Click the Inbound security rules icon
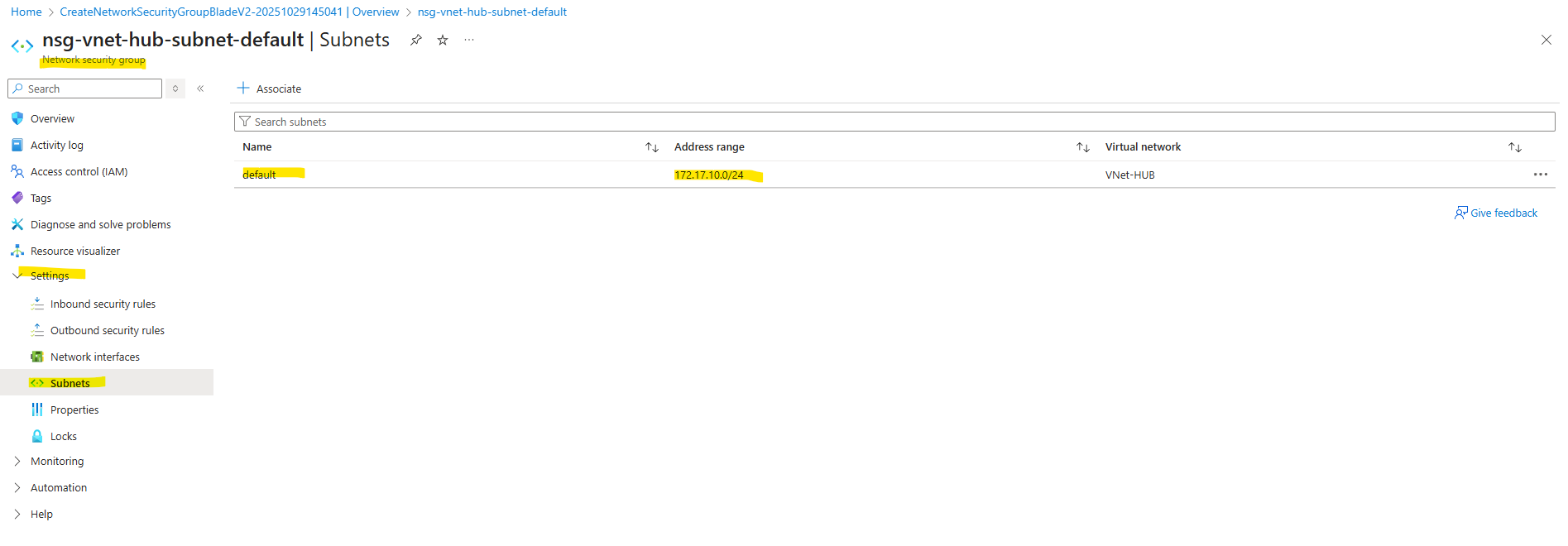The height and width of the screenshot is (546, 1568). coord(37,304)
